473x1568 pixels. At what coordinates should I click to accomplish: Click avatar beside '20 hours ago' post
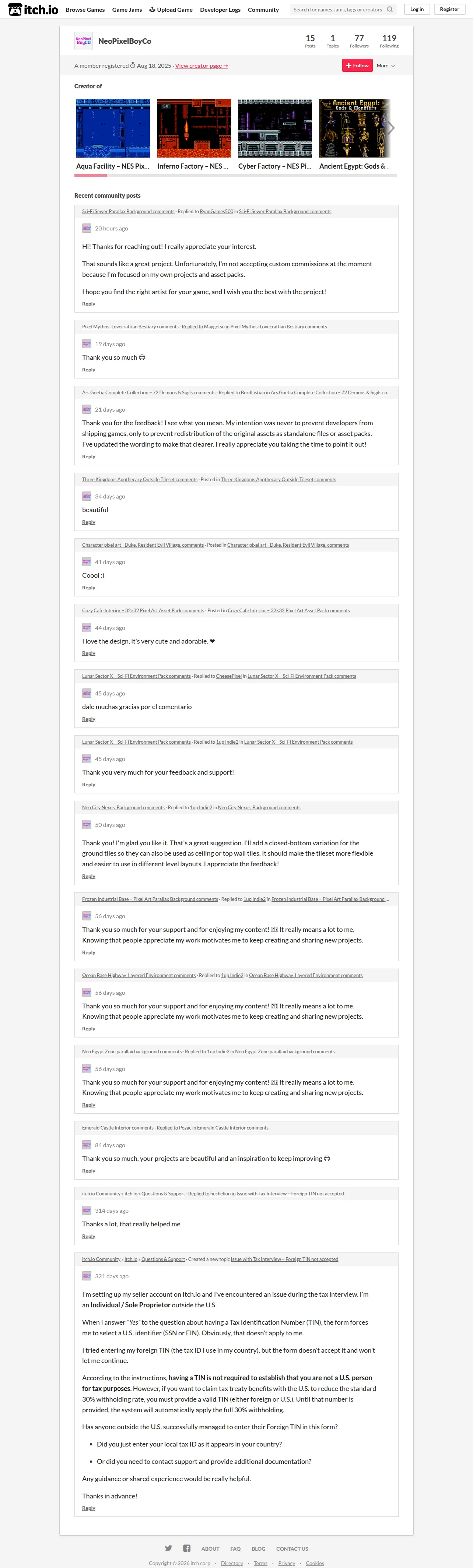pyautogui.click(x=87, y=228)
